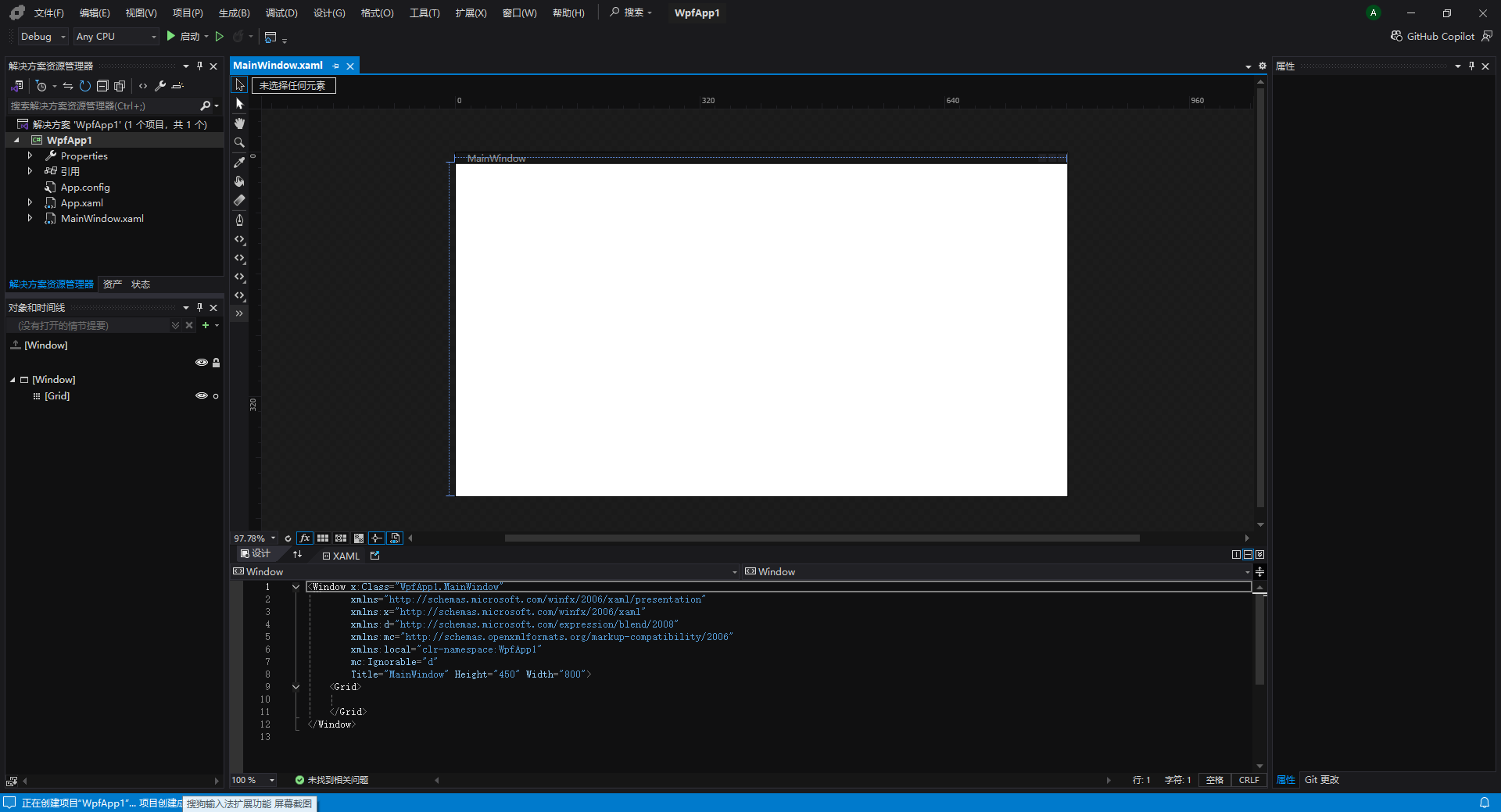The image size is (1501, 812).
Task: Open the 调试(D) menu
Action: 281,13
